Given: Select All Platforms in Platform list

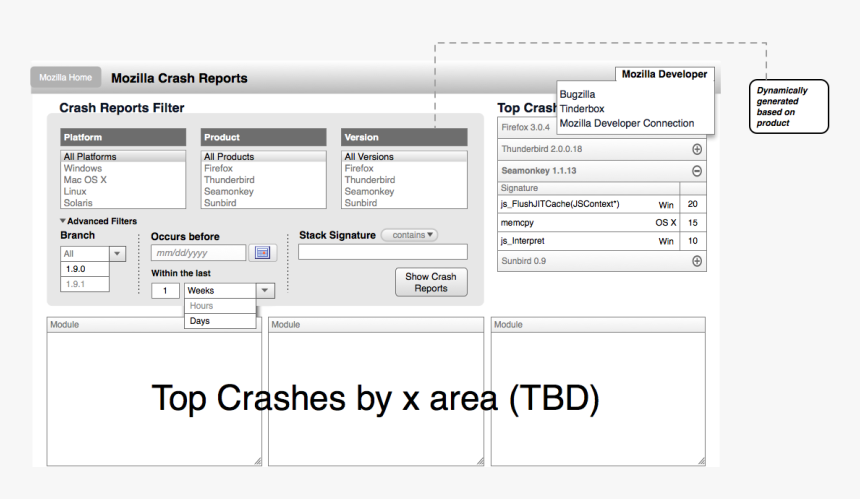Looking at the screenshot, I should pos(123,156).
